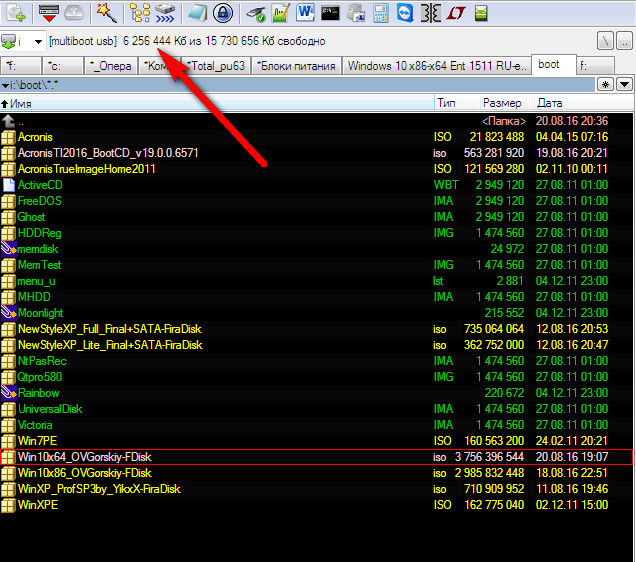636x562 pixels.
Task: Click the transformer symbol toolbar icon
Action: [x=430, y=13]
